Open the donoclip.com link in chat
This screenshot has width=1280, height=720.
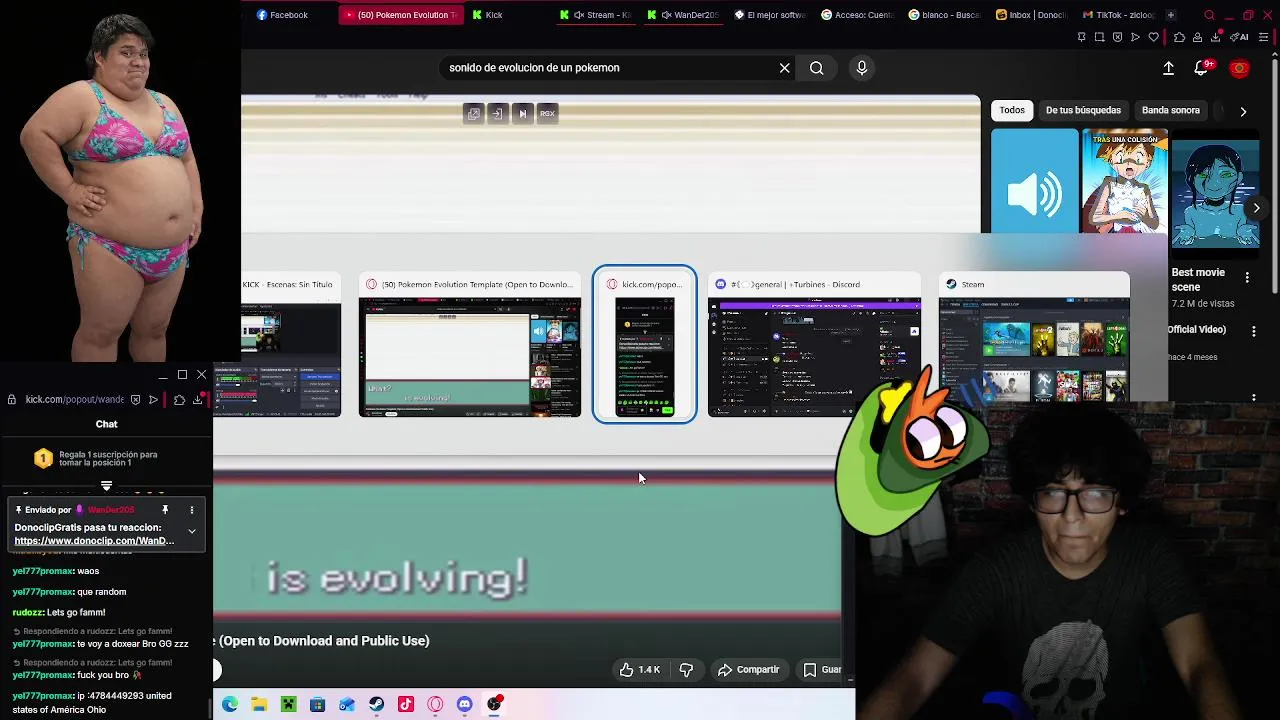pos(94,541)
